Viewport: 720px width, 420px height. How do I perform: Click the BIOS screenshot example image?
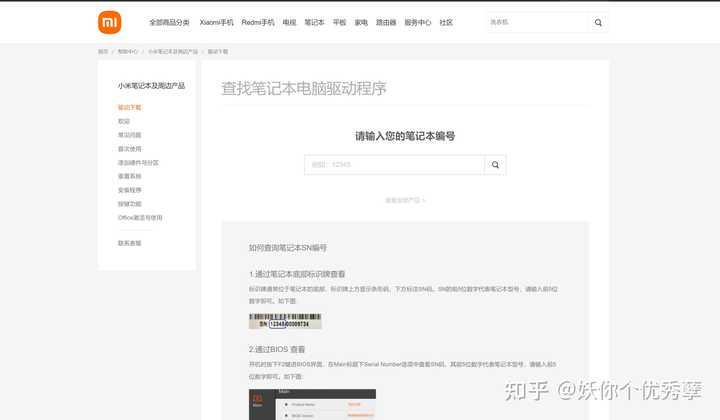pyautogui.click(x=312, y=404)
